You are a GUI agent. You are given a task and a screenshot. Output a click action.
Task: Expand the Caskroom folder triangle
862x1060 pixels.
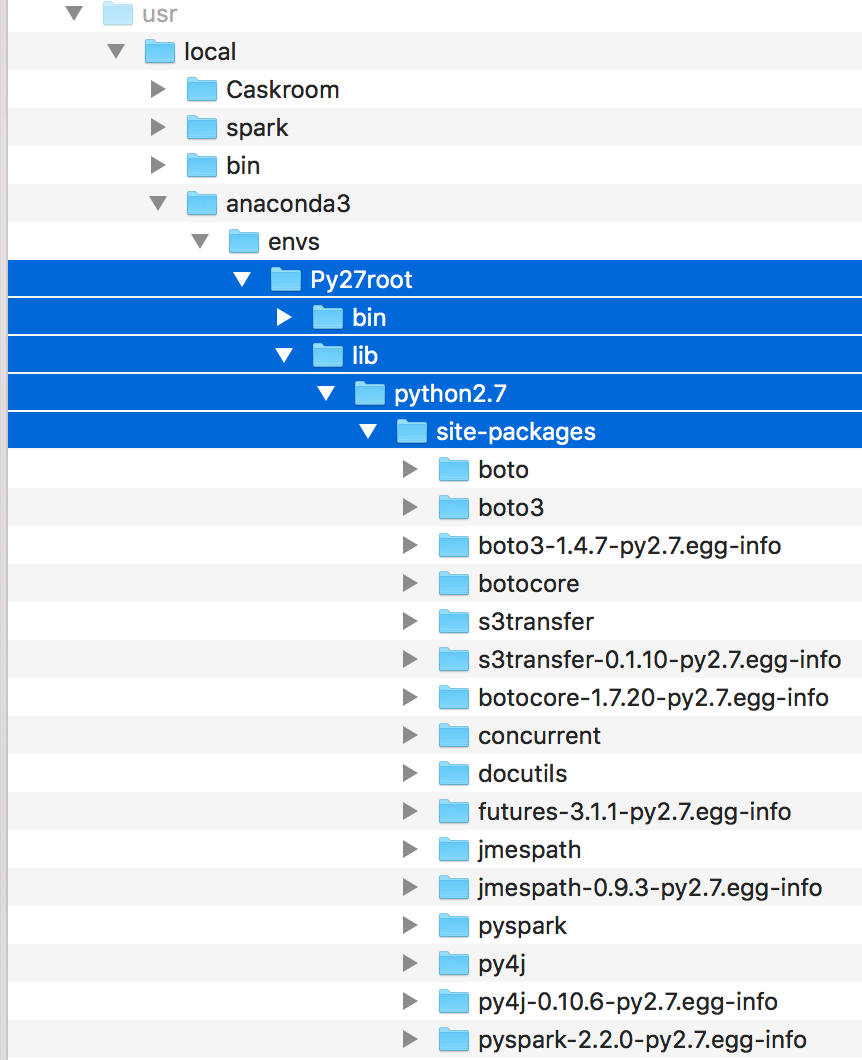pyautogui.click(x=158, y=89)
